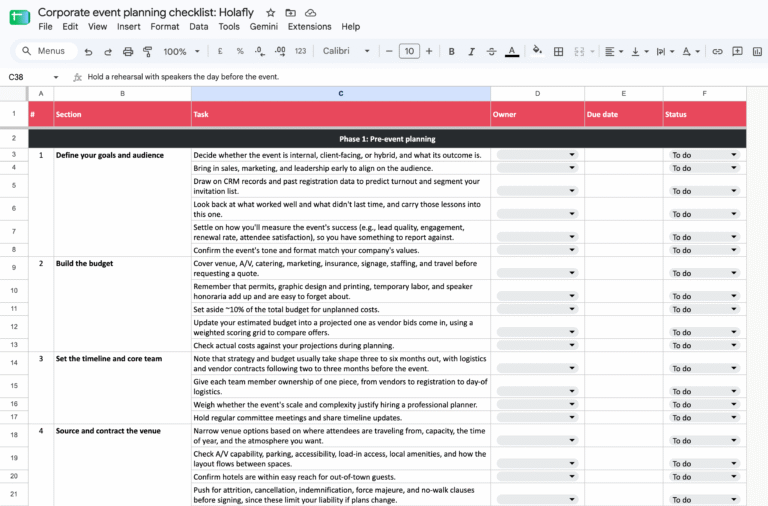Open text rotation dropdown
This screenshot has height=506, width=768.
tap(691, 51)
